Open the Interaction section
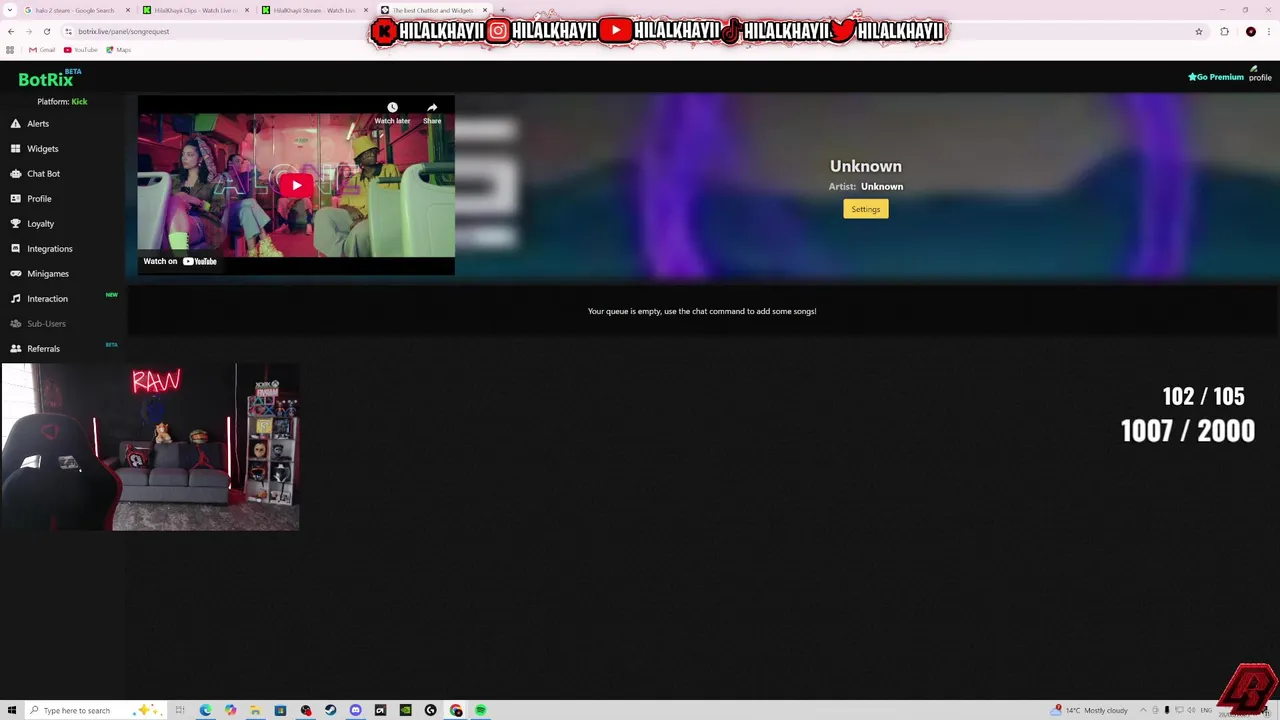The width and height of the screenshot is (1280, 720). coord(47,299)
